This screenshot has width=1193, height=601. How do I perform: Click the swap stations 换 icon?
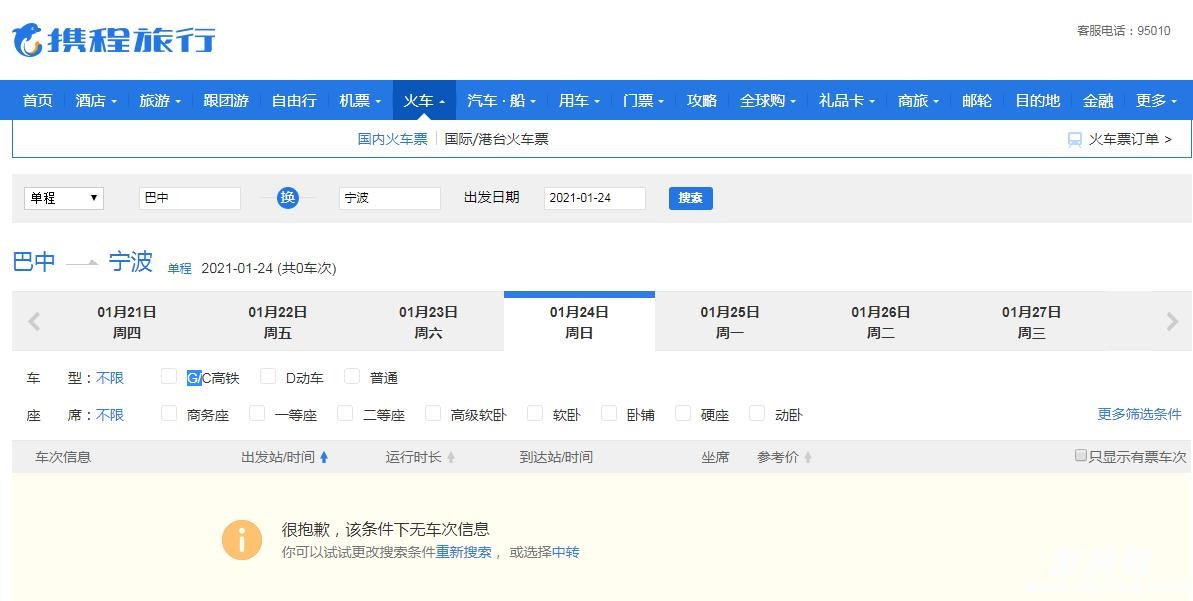click(x=288, y=198)
